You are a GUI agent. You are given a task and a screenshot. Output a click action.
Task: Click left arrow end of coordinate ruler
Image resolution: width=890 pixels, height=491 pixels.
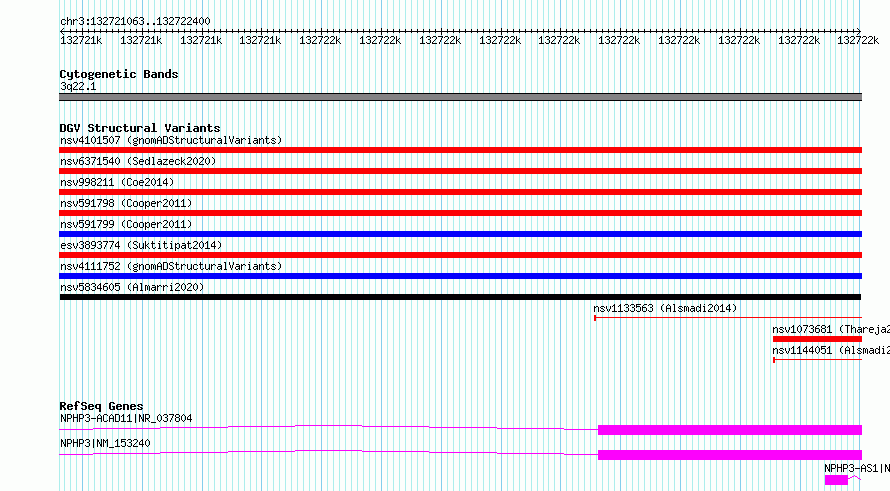coord(62,31)
